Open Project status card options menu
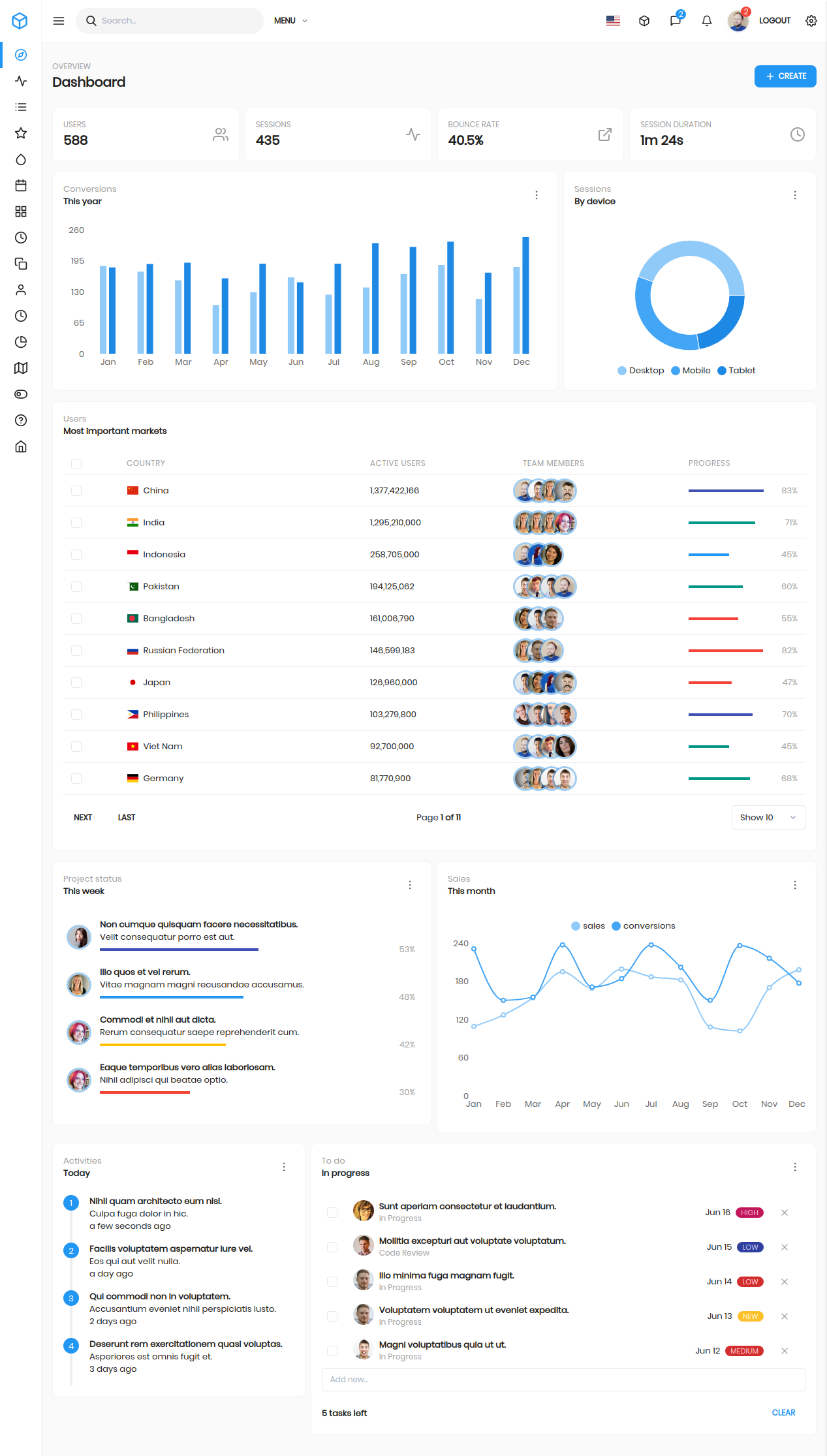This screenshot has width=827, height=1456. click(x=410, y=885)
